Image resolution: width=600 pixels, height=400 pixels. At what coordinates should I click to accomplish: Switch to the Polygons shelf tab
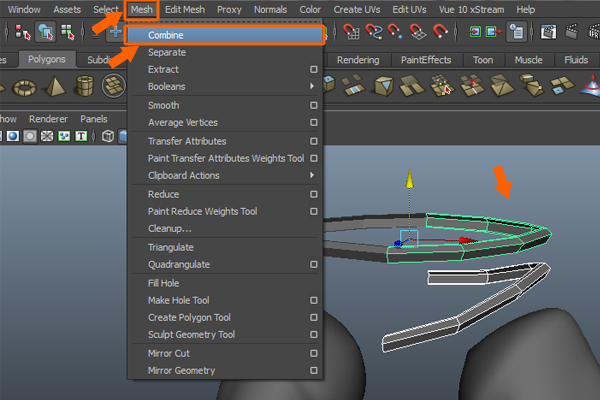pyautogui.click(x=45, y=60)
